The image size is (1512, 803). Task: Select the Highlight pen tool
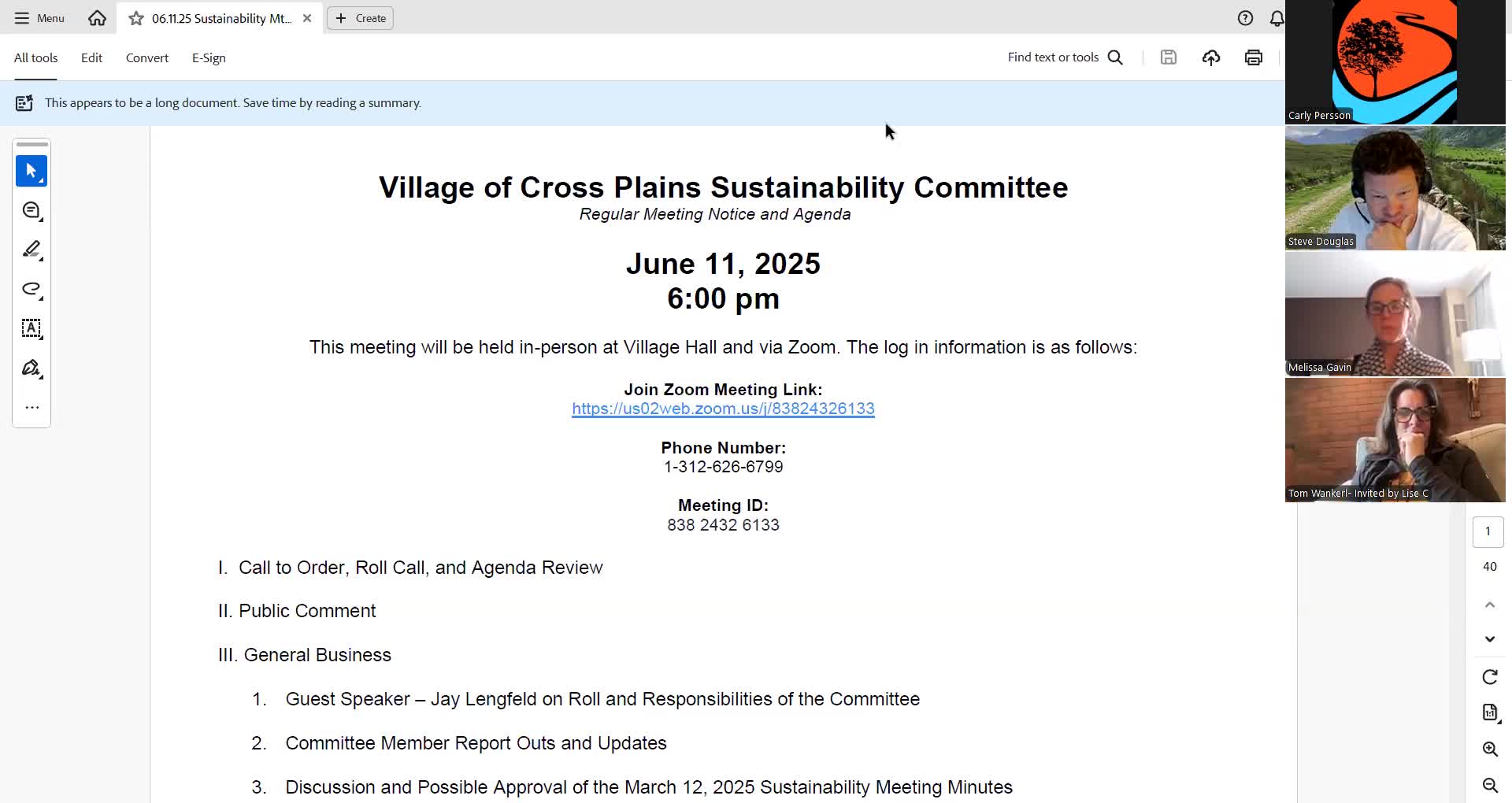click(31, 250)
